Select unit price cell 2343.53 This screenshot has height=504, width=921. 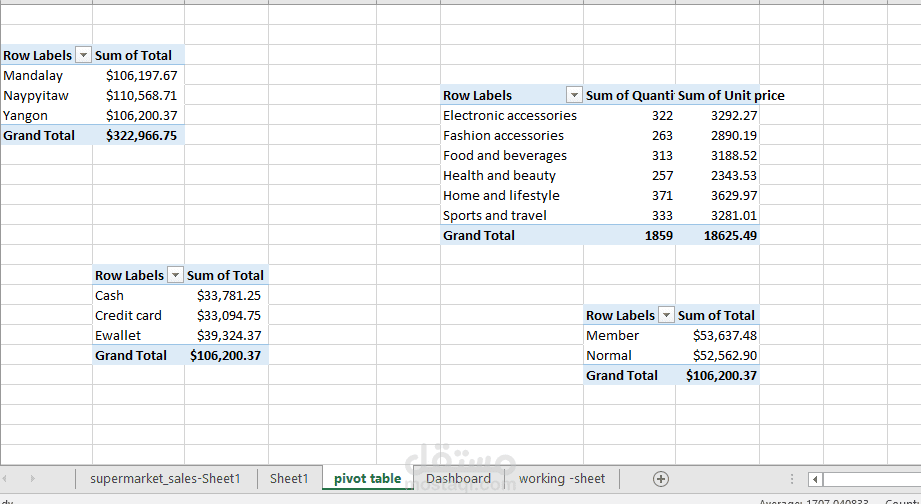point(717,176)
